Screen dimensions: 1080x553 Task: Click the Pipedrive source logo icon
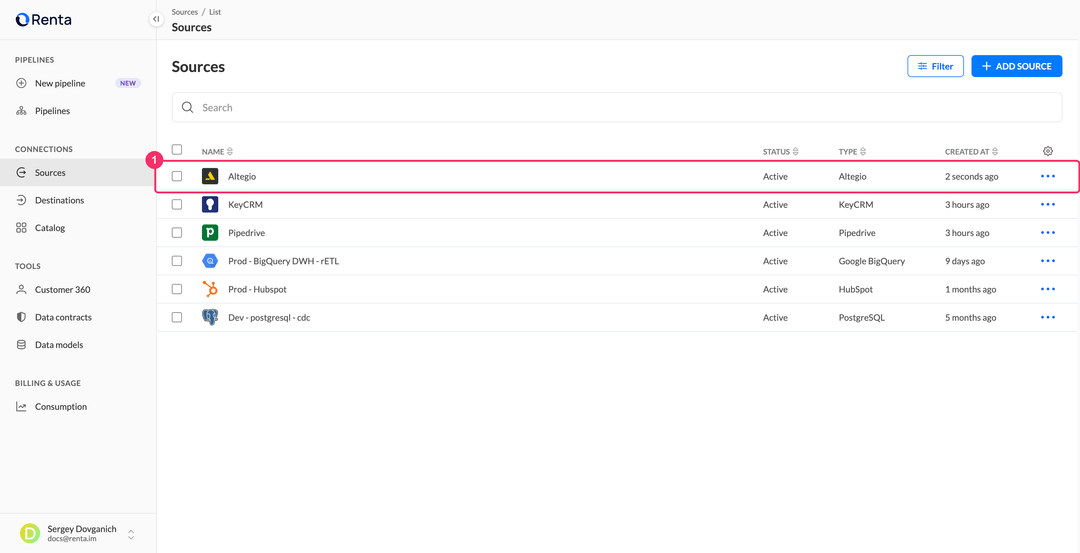pyautogui.click(x=210, y=233)
